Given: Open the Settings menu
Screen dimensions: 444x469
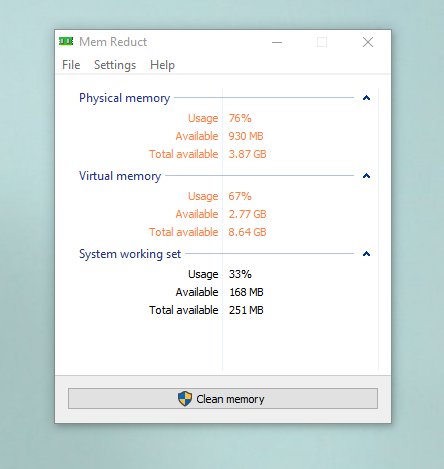Looking at the screenshot, I should click(115, 65).
